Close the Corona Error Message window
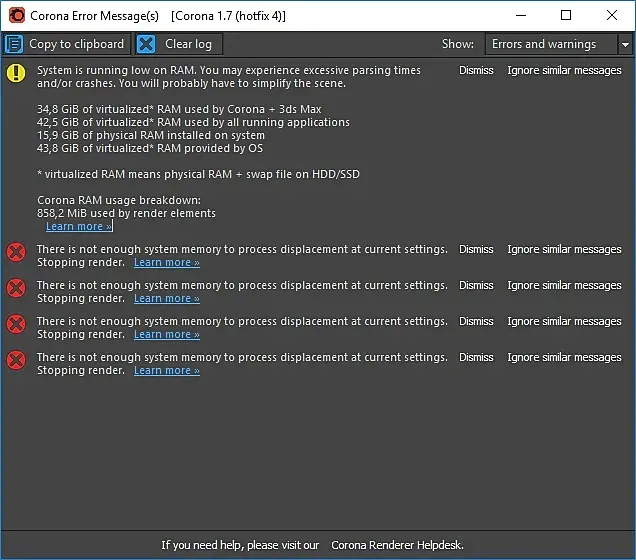The width and height of the screenshot is (636, 560). 612,15
